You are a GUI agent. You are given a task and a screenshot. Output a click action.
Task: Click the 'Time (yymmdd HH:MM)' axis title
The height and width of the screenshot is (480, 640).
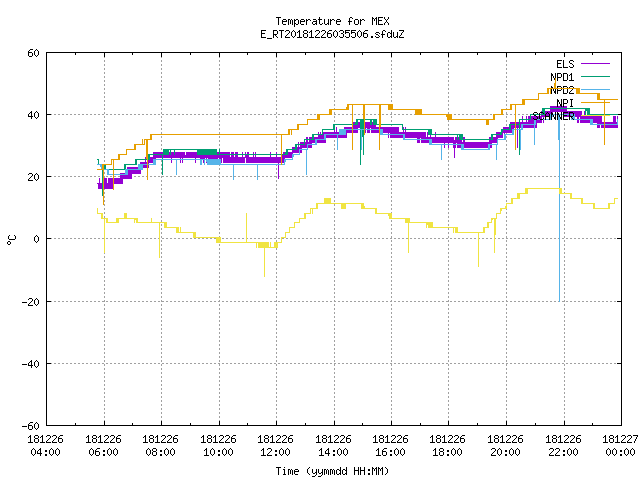pos(332,471)
